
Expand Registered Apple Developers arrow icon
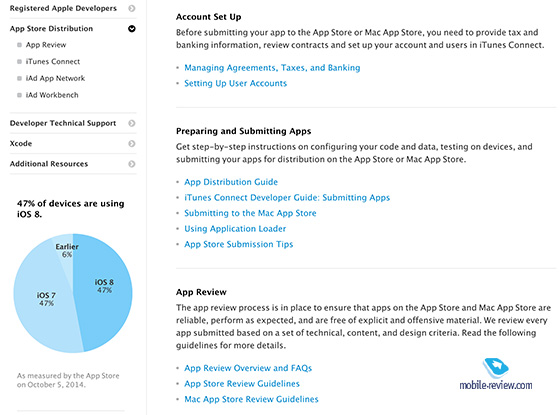pos(132,8)
